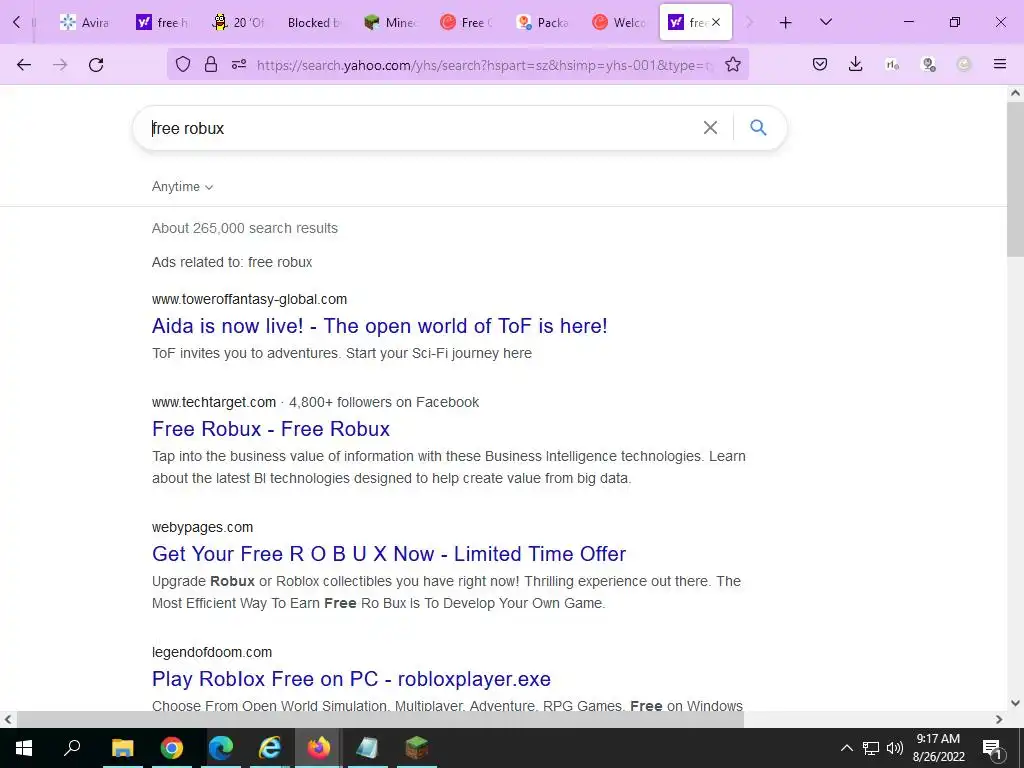Click horizontal scrollbar right arrow

(x=999, y=720)
